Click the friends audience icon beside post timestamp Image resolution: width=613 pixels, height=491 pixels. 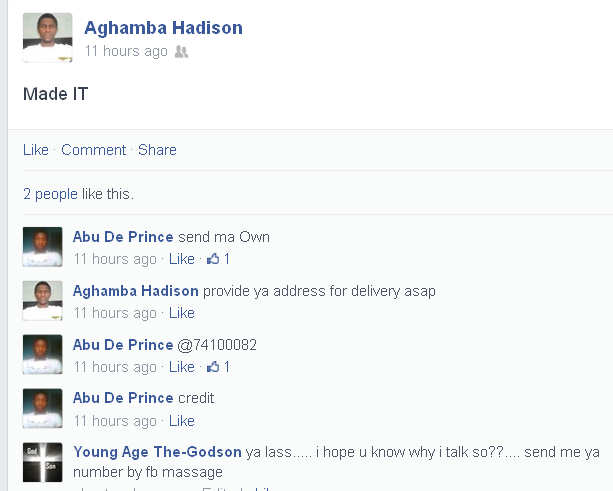(x=181, y=51)
